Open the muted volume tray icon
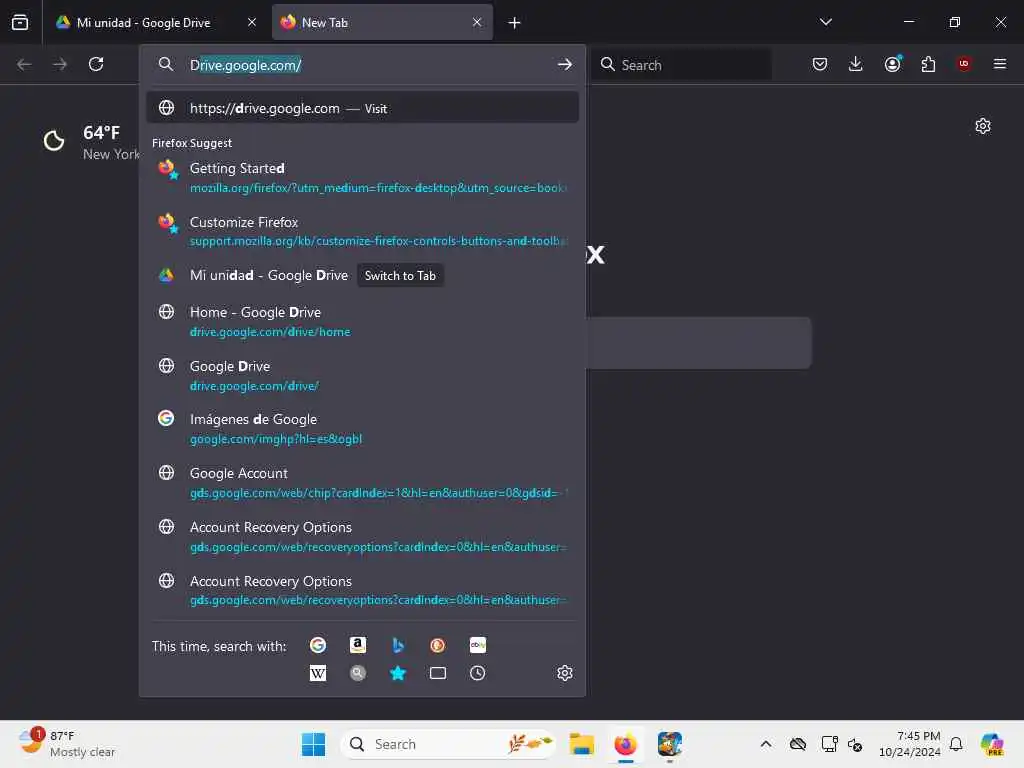 [855, 744]
